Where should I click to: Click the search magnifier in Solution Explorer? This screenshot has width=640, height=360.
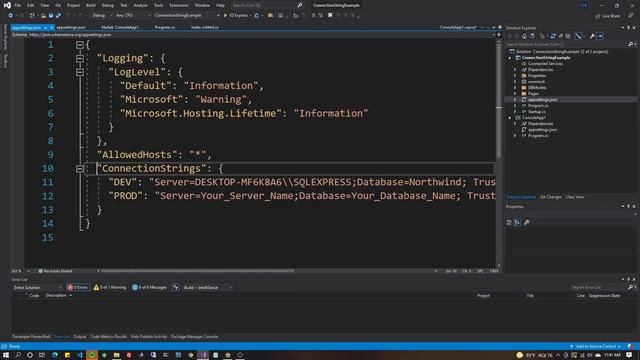pyautogui.click(x=630, y=44)
